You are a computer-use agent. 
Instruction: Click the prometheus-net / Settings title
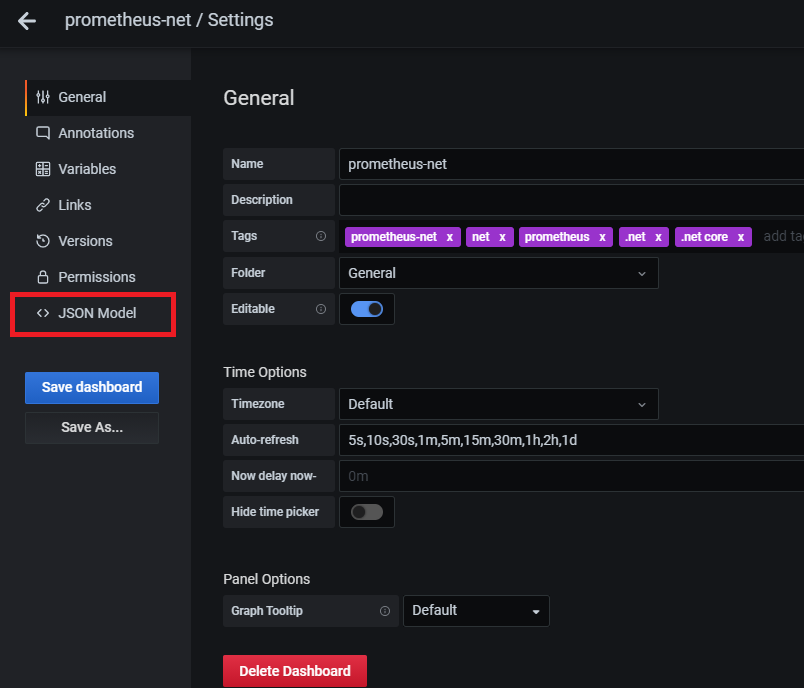169,21
